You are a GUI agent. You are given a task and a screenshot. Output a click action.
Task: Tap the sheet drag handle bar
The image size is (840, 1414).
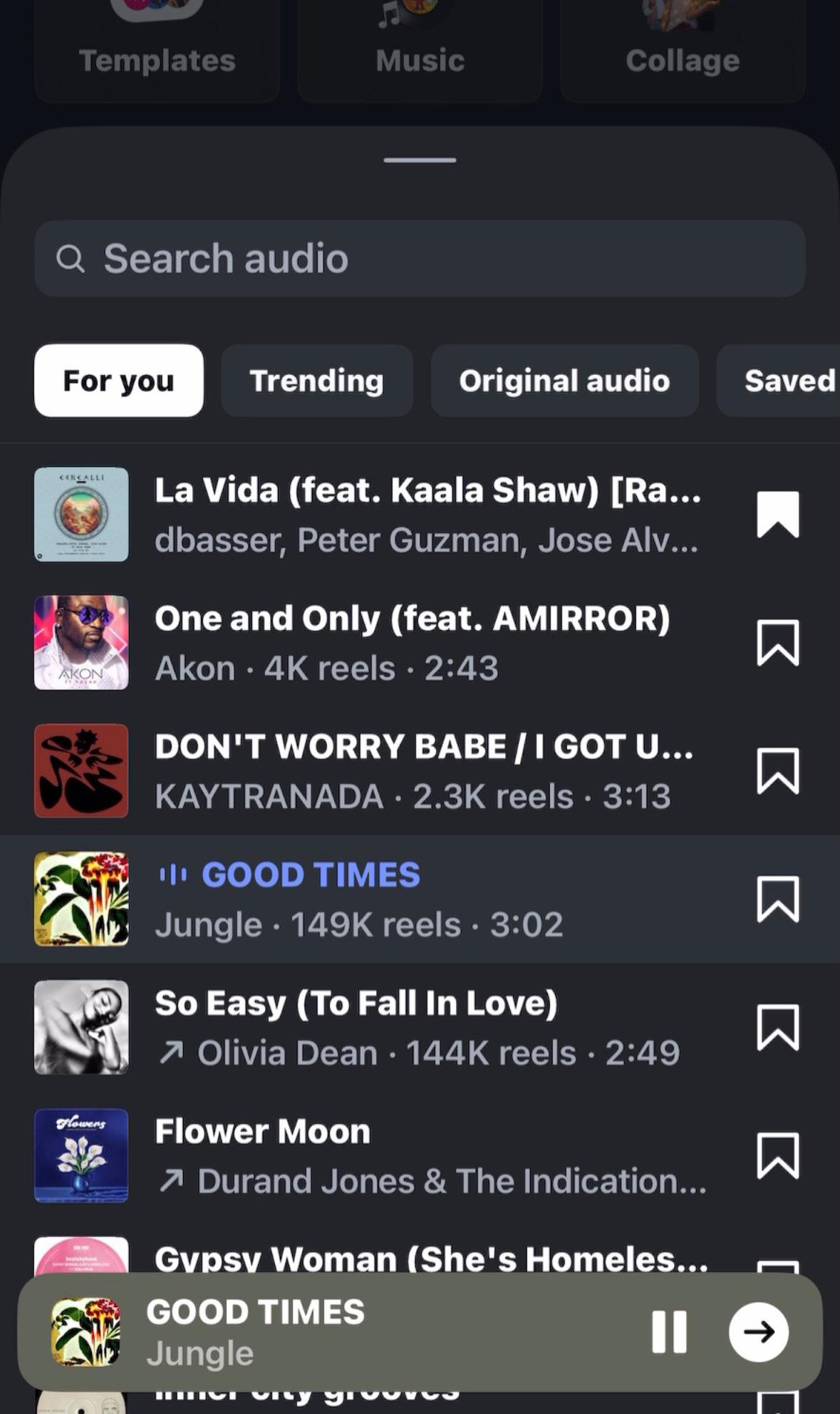coord(420,160)
